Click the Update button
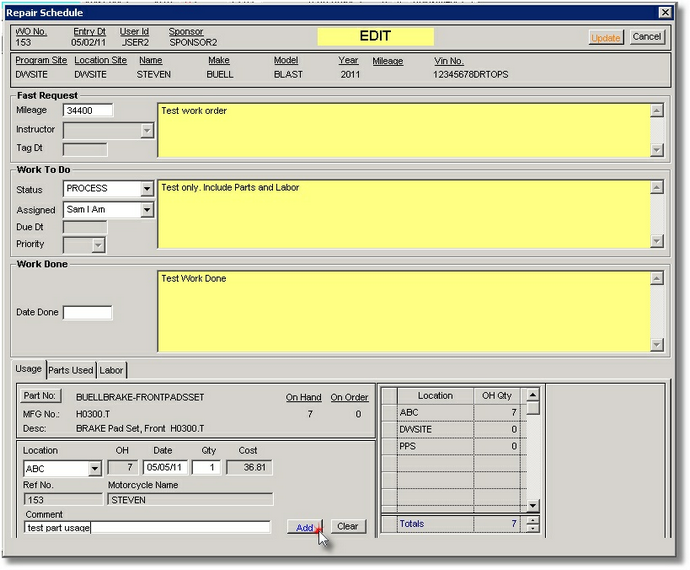 coord(606,37)
